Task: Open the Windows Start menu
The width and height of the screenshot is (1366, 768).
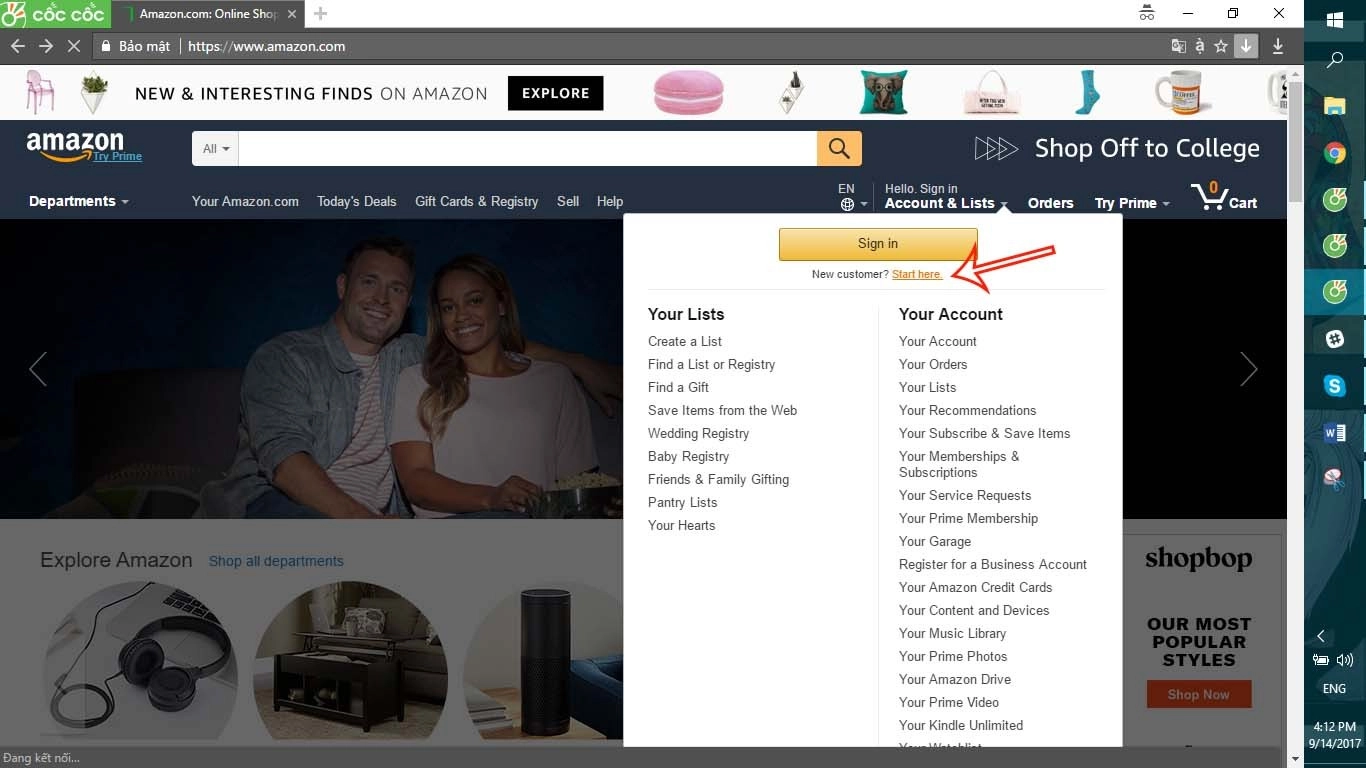Action: 1335,20
